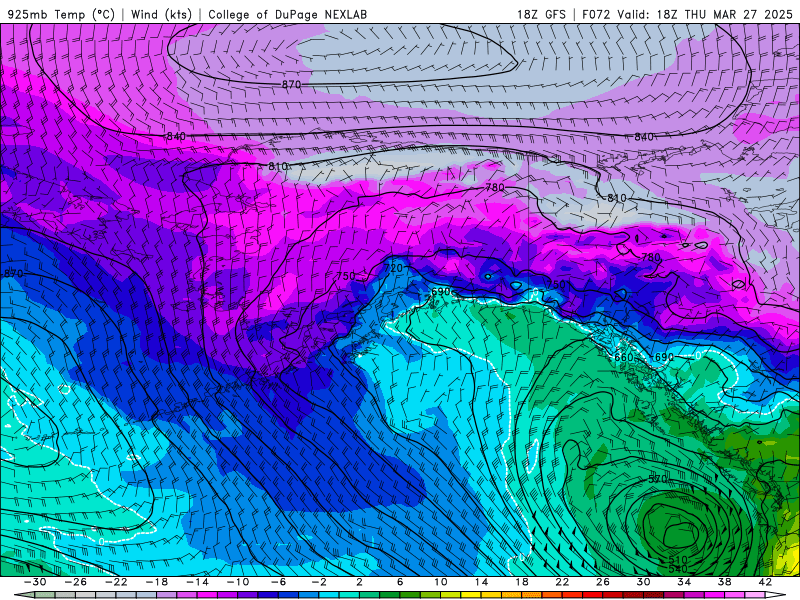Click the -14 colorbar tick label
Image resolution: width=800 pixels, height=600 pixels.
197,582
